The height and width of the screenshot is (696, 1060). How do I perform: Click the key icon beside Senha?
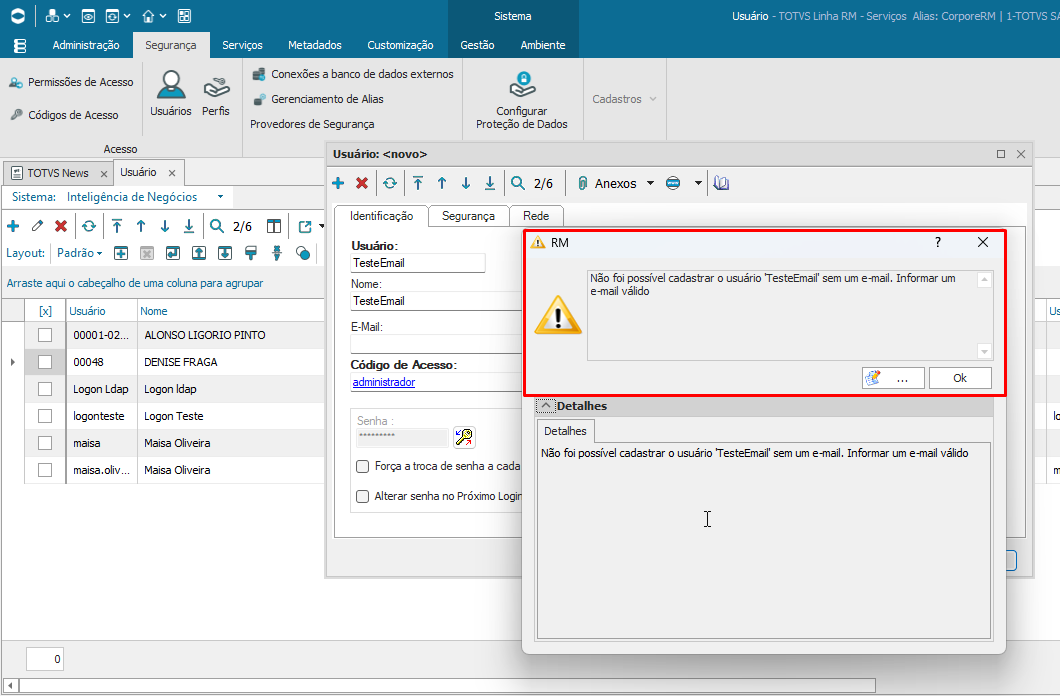464,437
